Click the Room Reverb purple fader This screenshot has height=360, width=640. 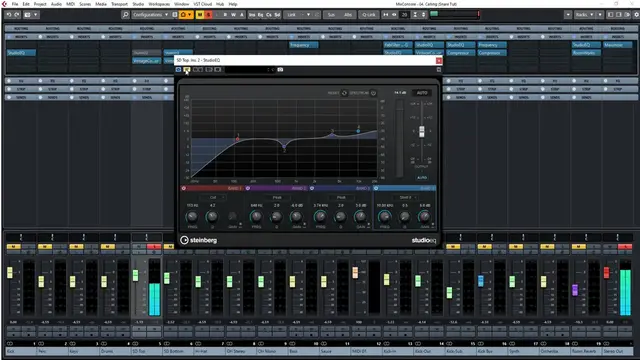click(x=575, y=290)
